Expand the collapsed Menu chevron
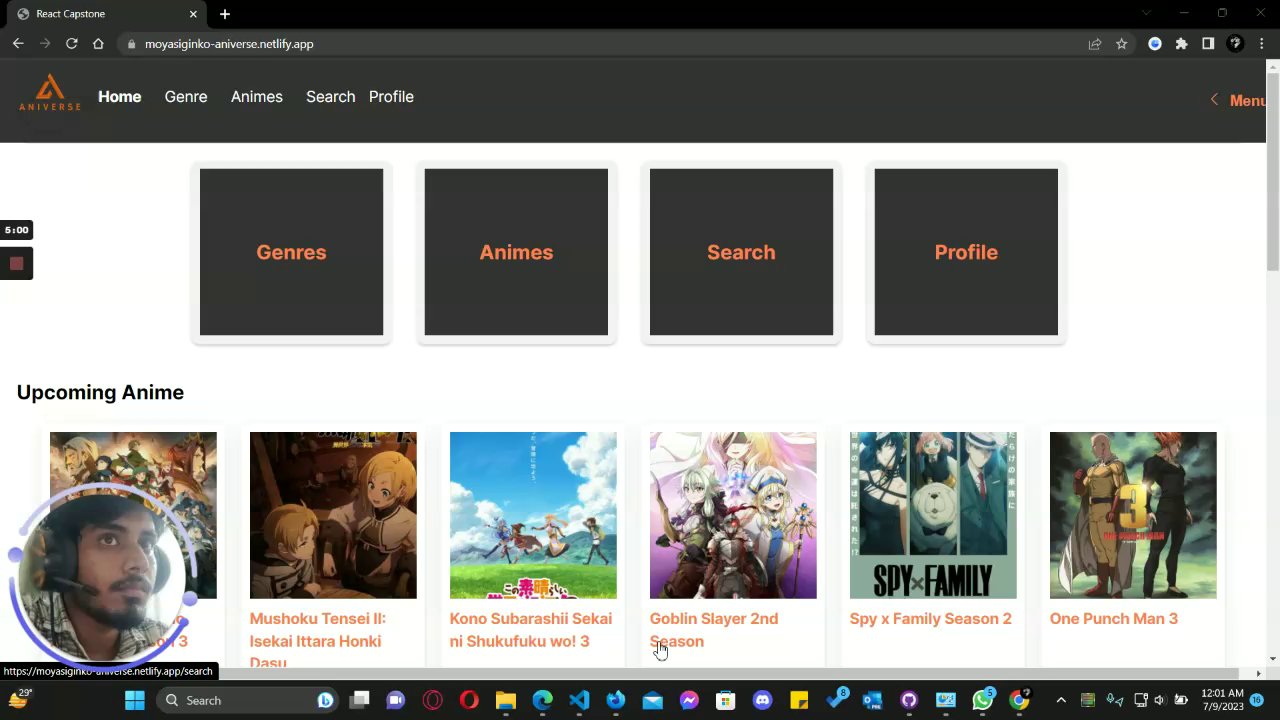The height and width of the screenshot is (720, 1280). [1214, 100]
